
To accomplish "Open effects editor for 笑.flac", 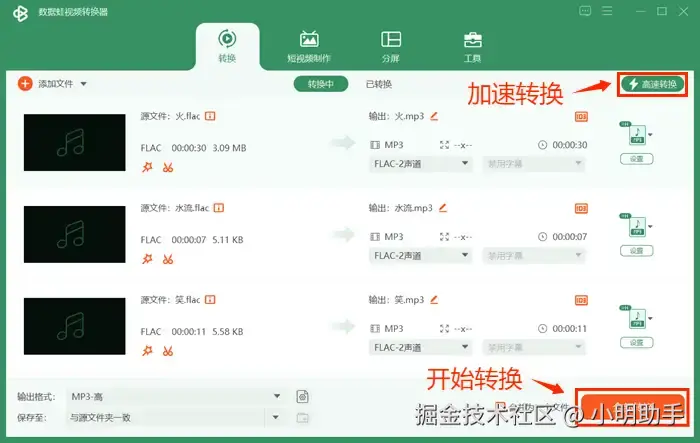I will point(147,351).
